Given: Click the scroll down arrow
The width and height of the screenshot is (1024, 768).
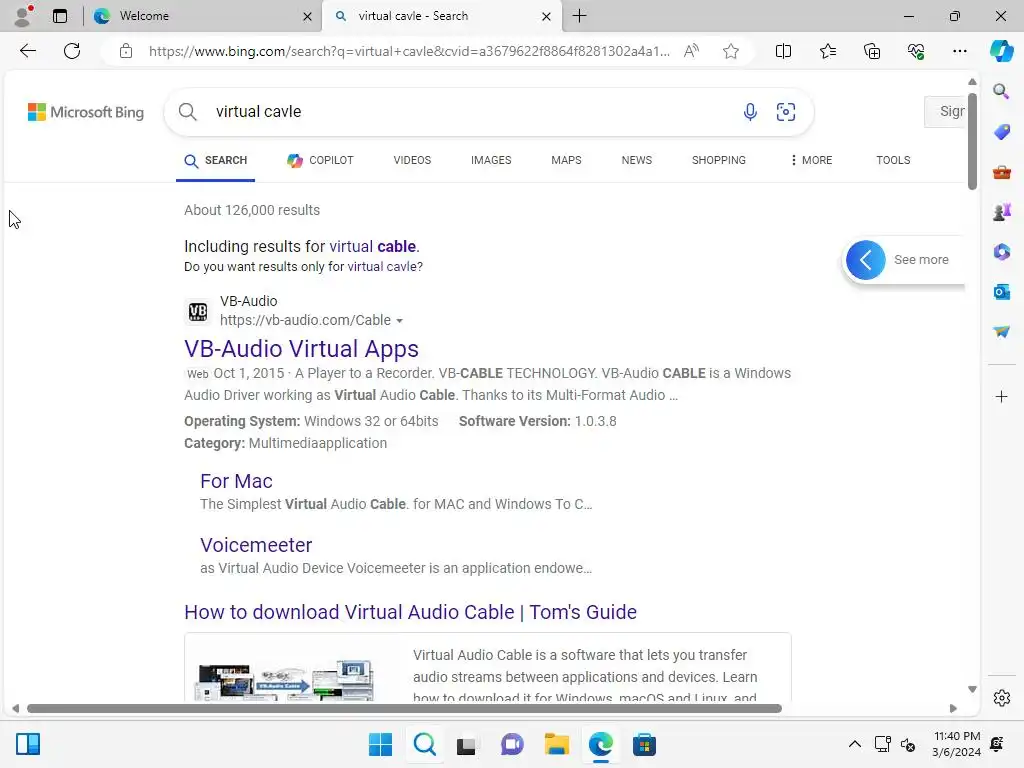Looking at the screenshot, I should coord(972,690).
